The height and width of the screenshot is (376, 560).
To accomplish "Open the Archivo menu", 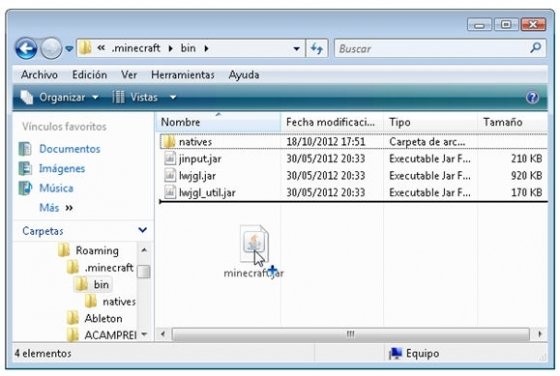I will [39, 75].
